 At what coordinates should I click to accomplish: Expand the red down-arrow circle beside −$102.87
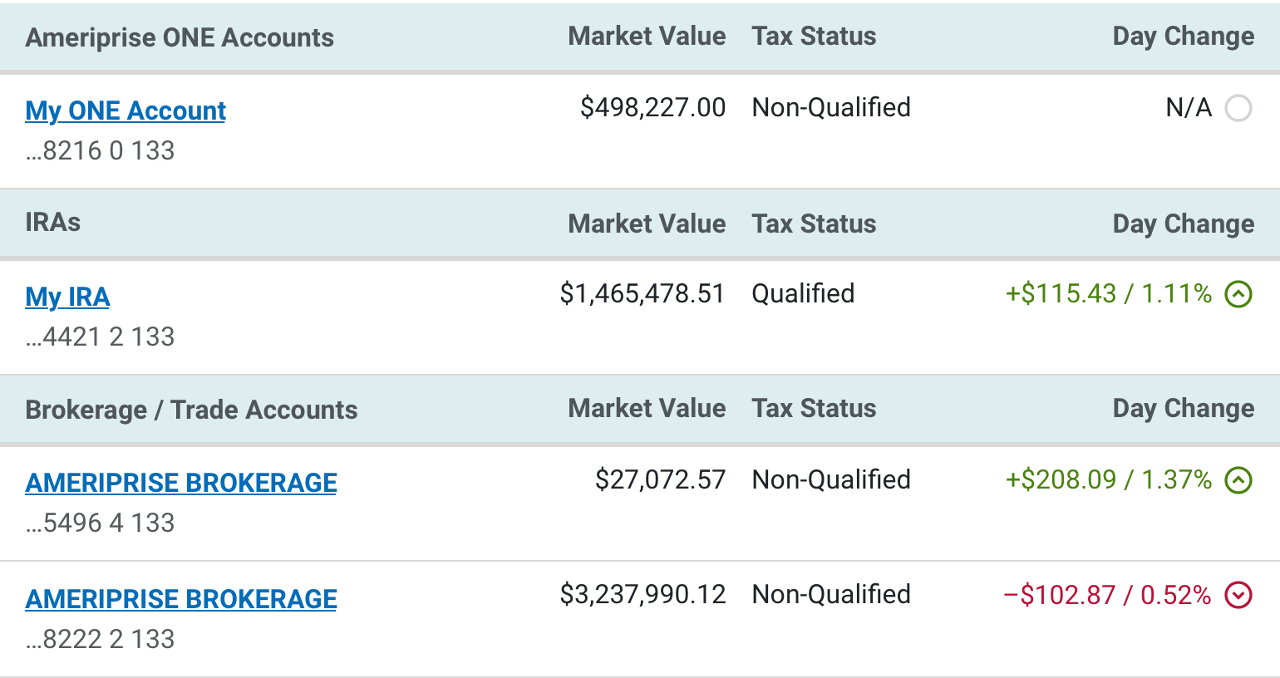click(1238, 596)
